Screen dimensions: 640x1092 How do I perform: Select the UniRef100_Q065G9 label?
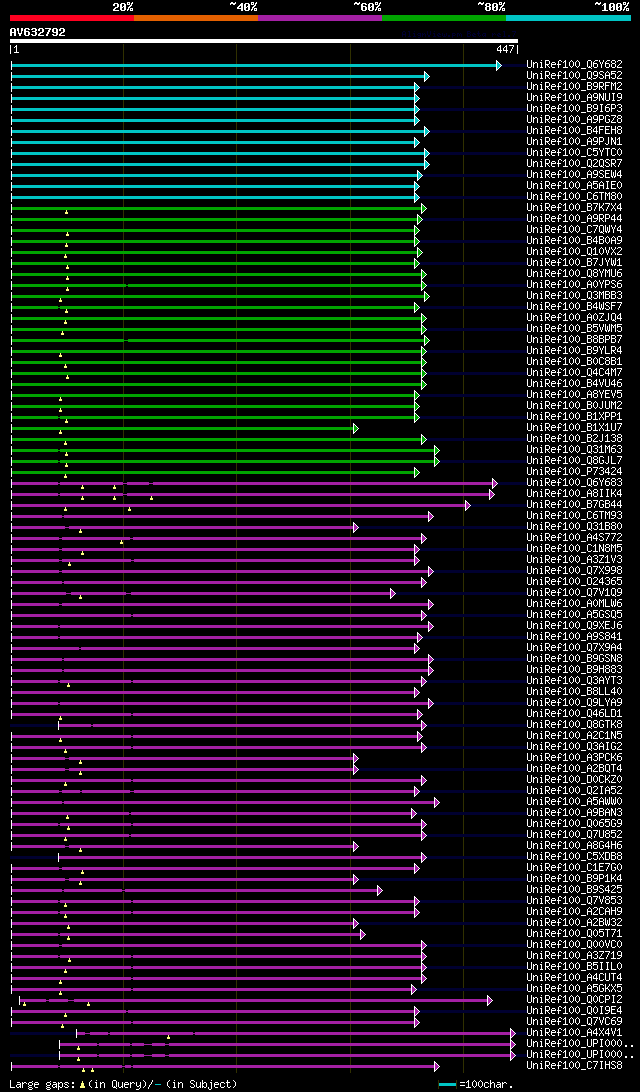pos(575,824)
